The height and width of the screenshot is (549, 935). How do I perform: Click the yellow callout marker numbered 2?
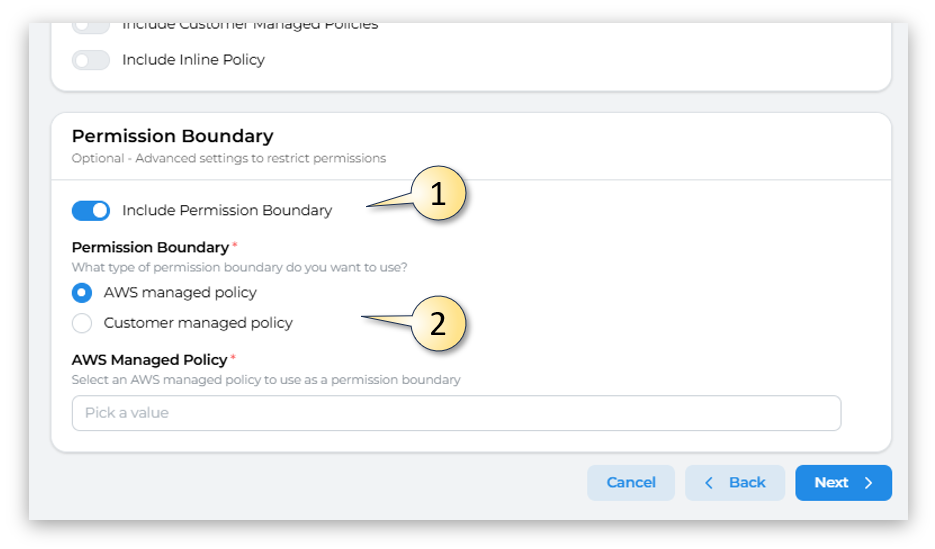point(438,324)
